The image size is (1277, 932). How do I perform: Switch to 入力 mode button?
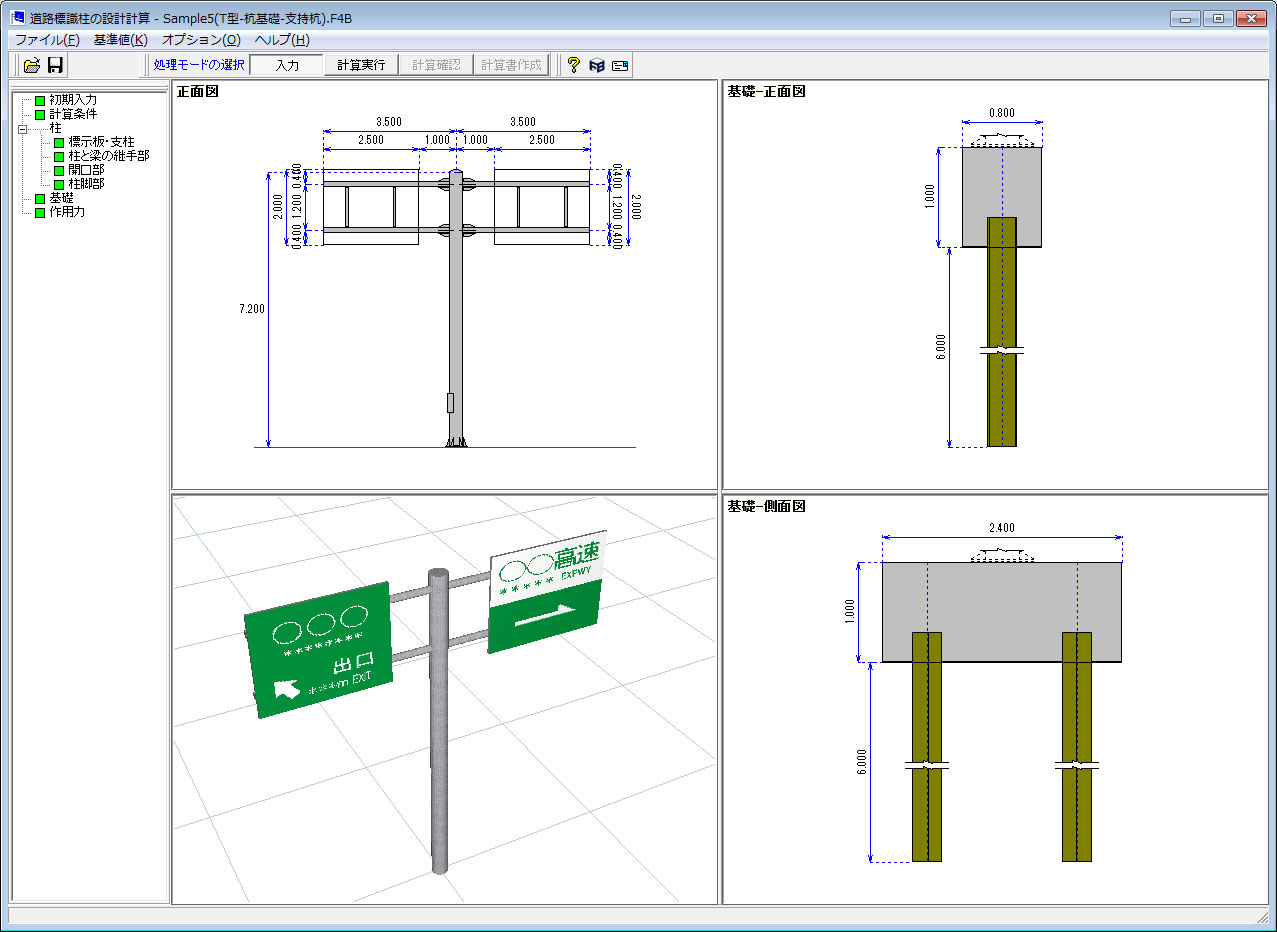click(x=287, y=65)
